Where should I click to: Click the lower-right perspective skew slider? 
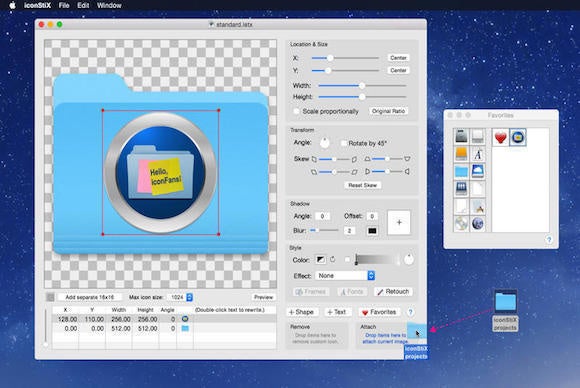[387, 172]
